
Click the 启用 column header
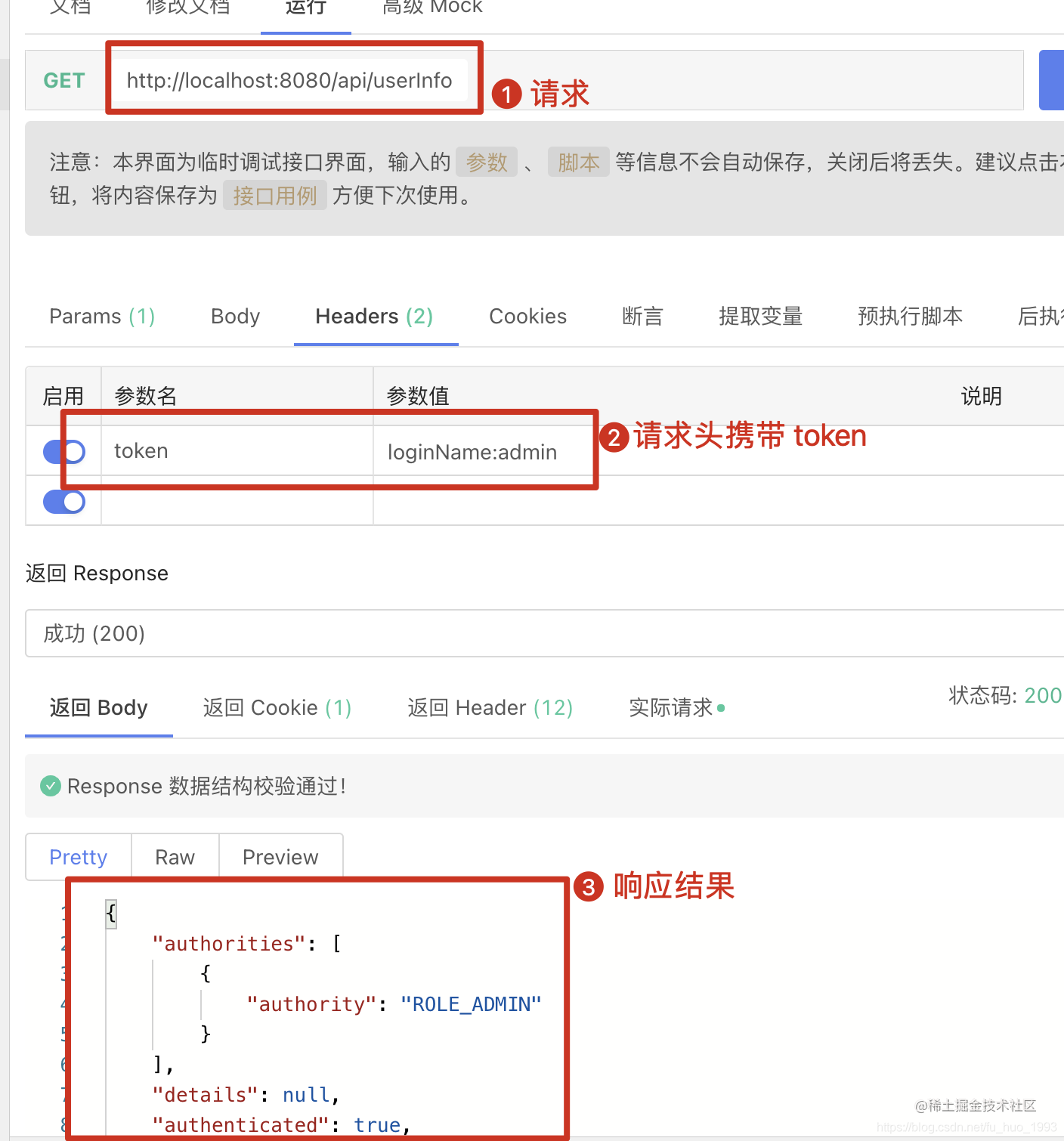pyautogui.click(x=63, y=396)
